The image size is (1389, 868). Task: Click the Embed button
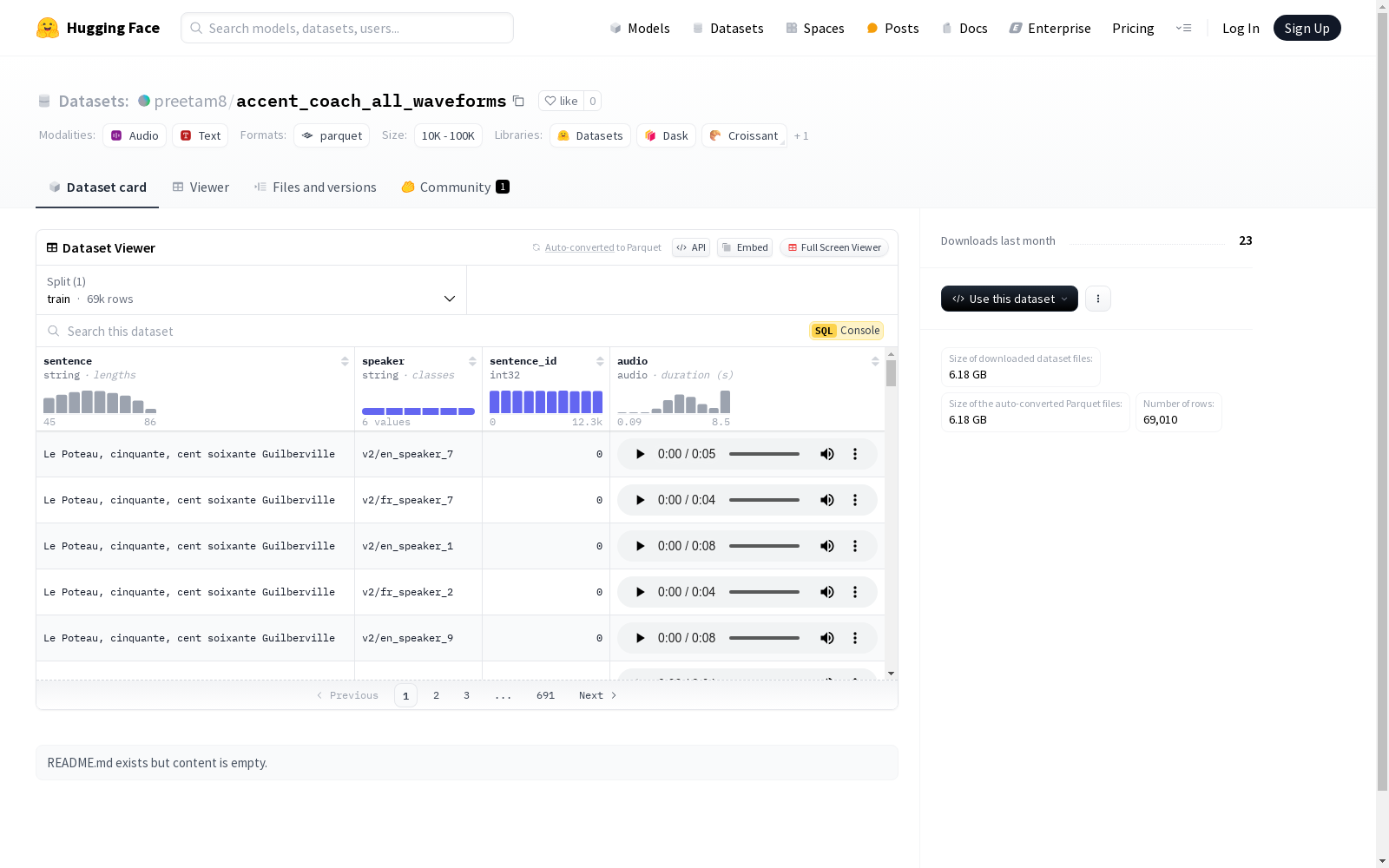pyautogui.click(x=745, y=247)
